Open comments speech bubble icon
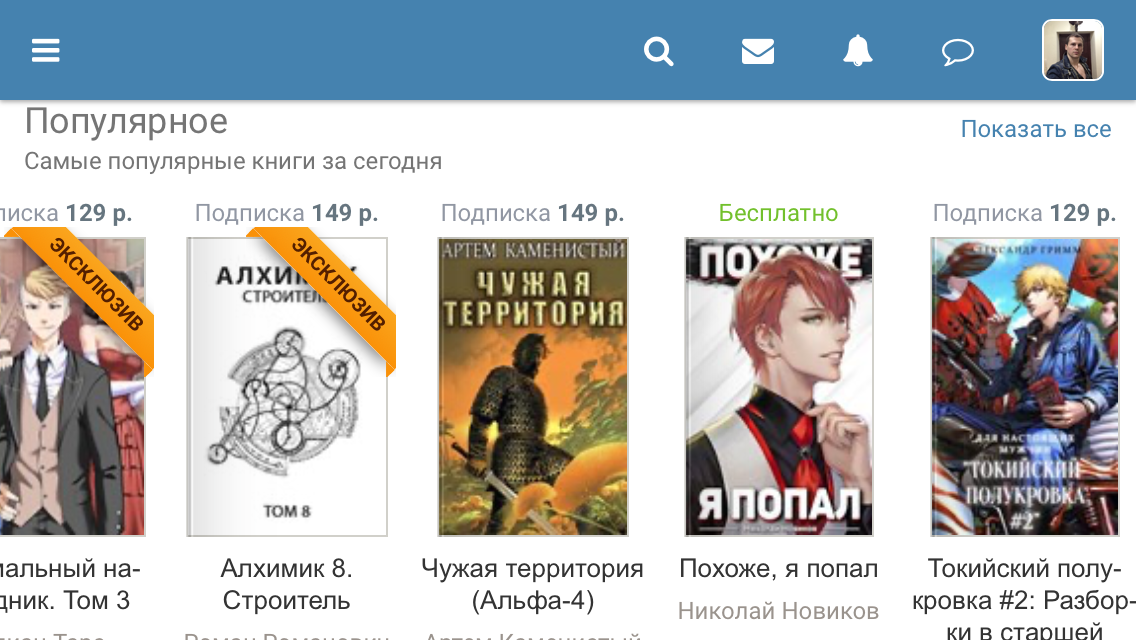The image size is (1136, 640). [957, 52]
